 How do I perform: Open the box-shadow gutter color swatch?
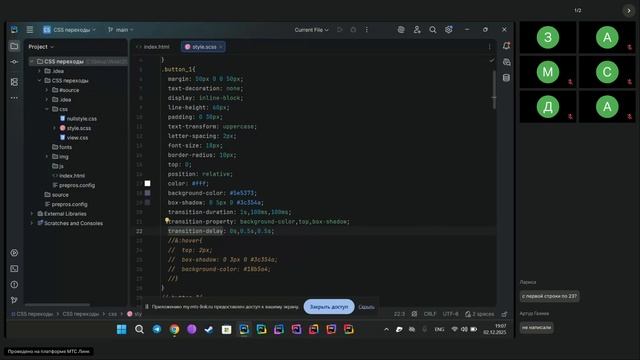pyautogui.click(x=147, y=202)
